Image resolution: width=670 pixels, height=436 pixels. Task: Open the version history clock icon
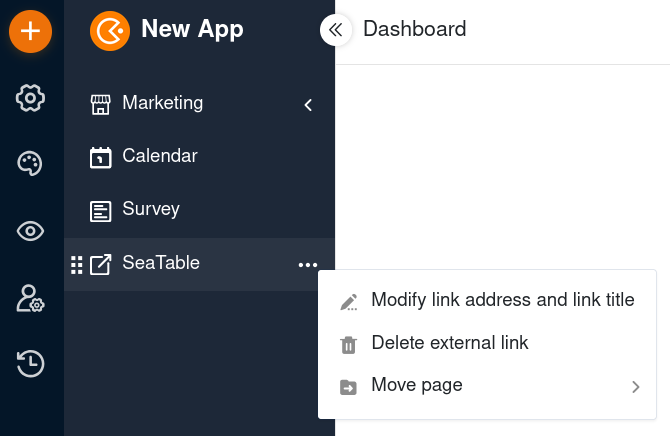click(x=30, y=364)
